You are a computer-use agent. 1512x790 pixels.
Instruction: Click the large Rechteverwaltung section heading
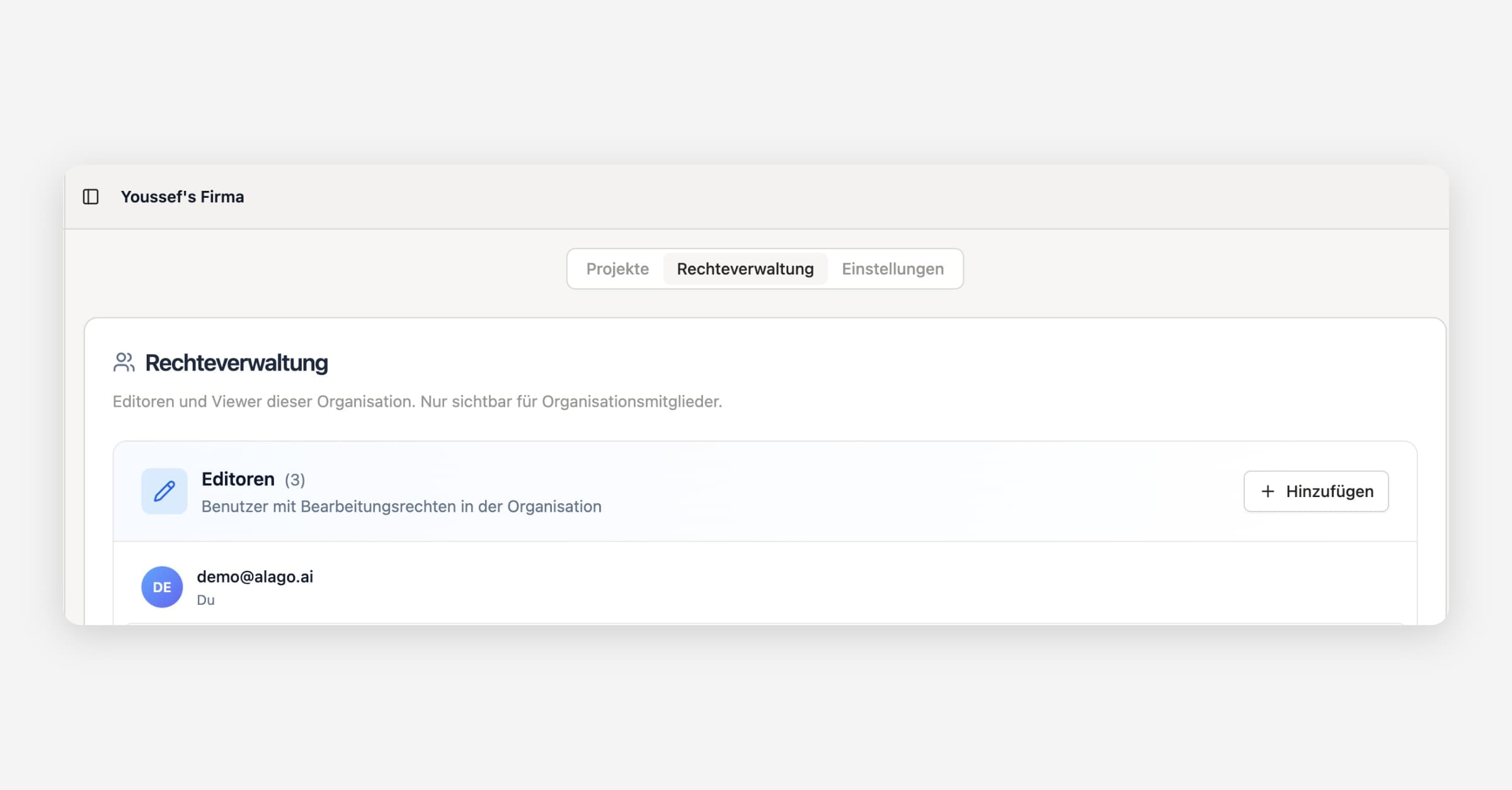click(236, 363)
